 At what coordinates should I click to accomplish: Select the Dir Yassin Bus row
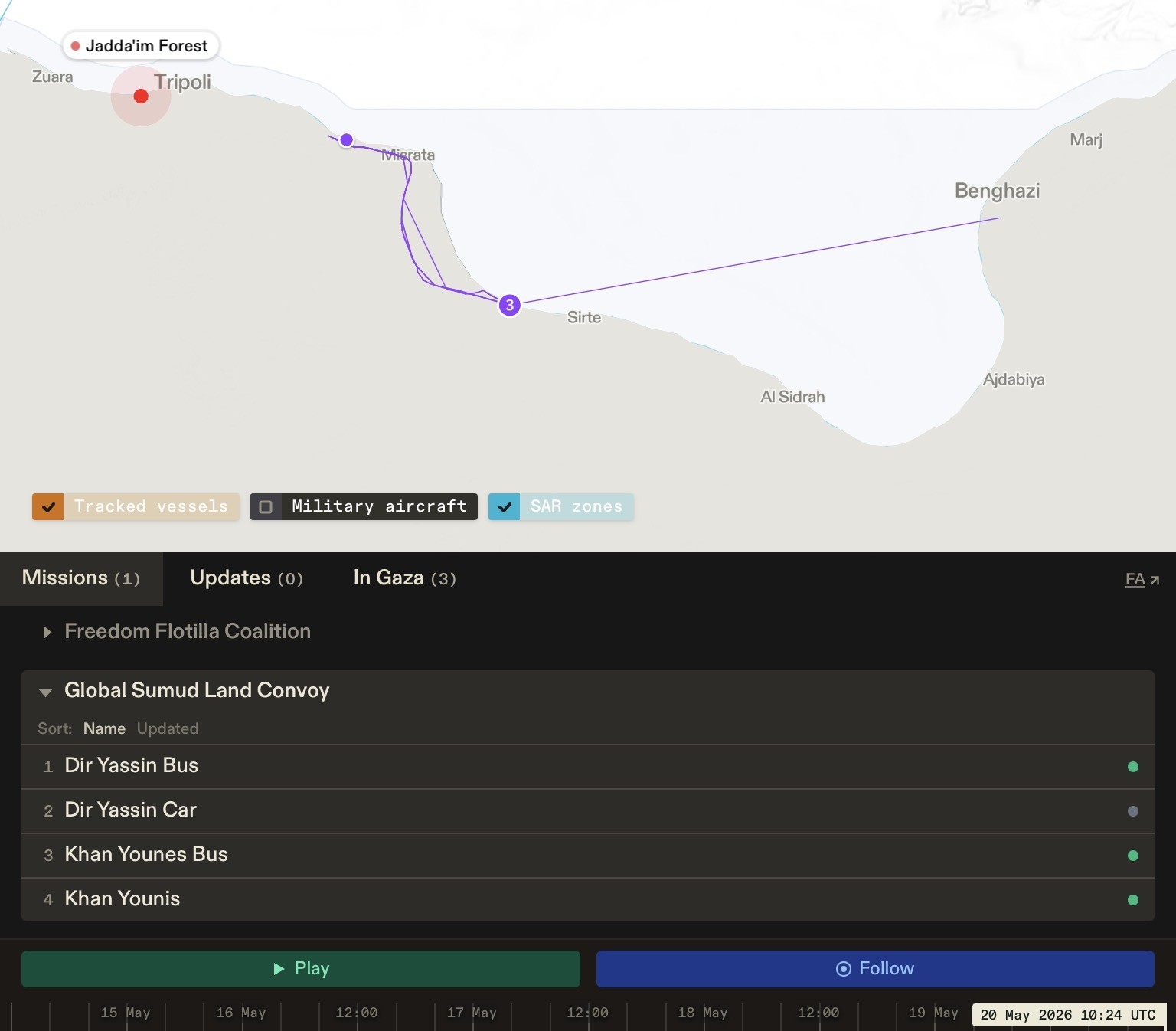[588, 767]
